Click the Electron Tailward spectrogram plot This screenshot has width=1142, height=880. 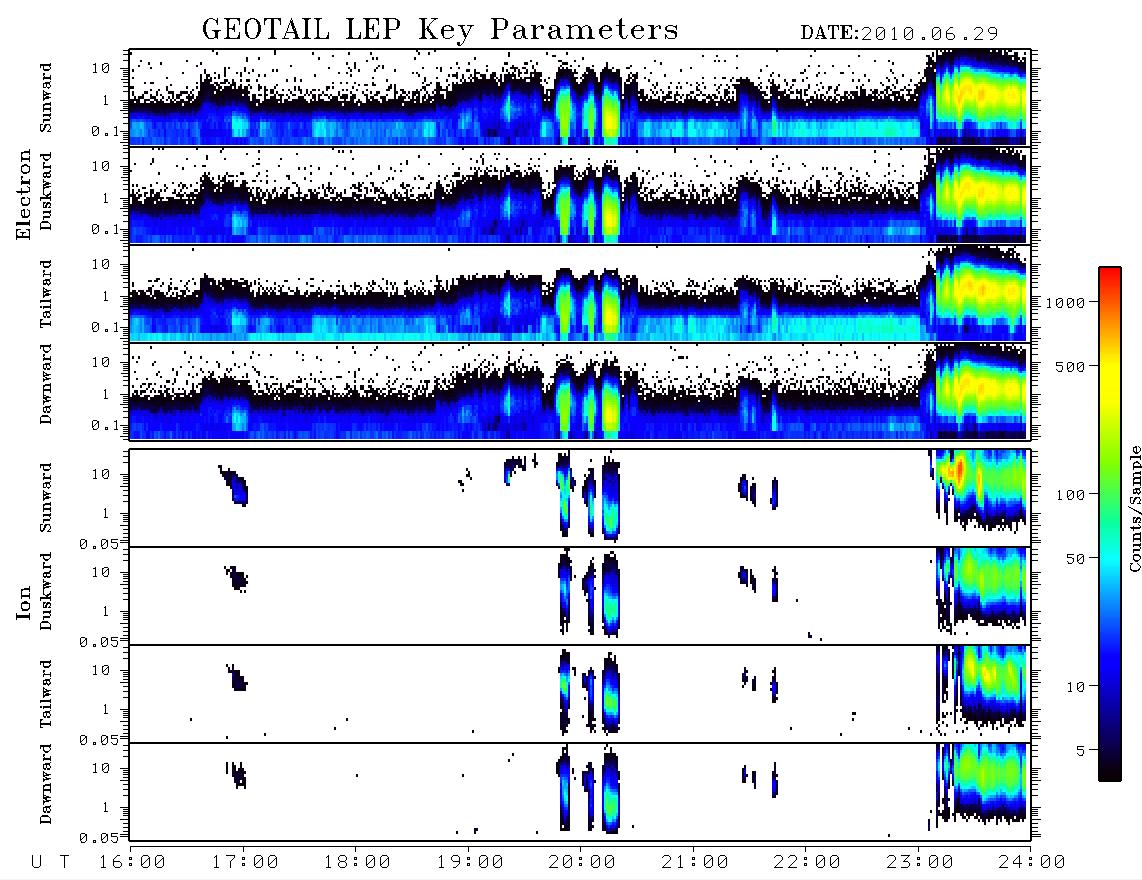pos(580,294)
